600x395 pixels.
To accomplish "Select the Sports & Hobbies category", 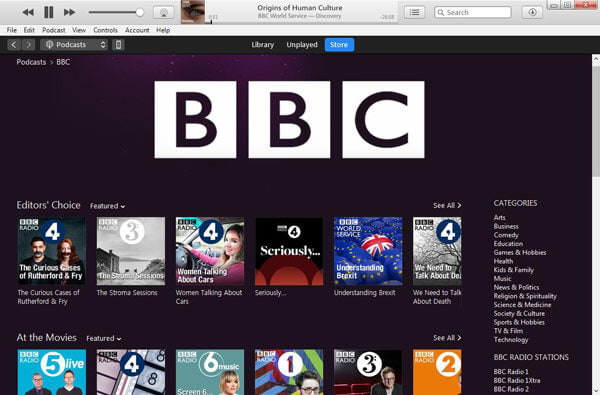I will coord(519,322).
